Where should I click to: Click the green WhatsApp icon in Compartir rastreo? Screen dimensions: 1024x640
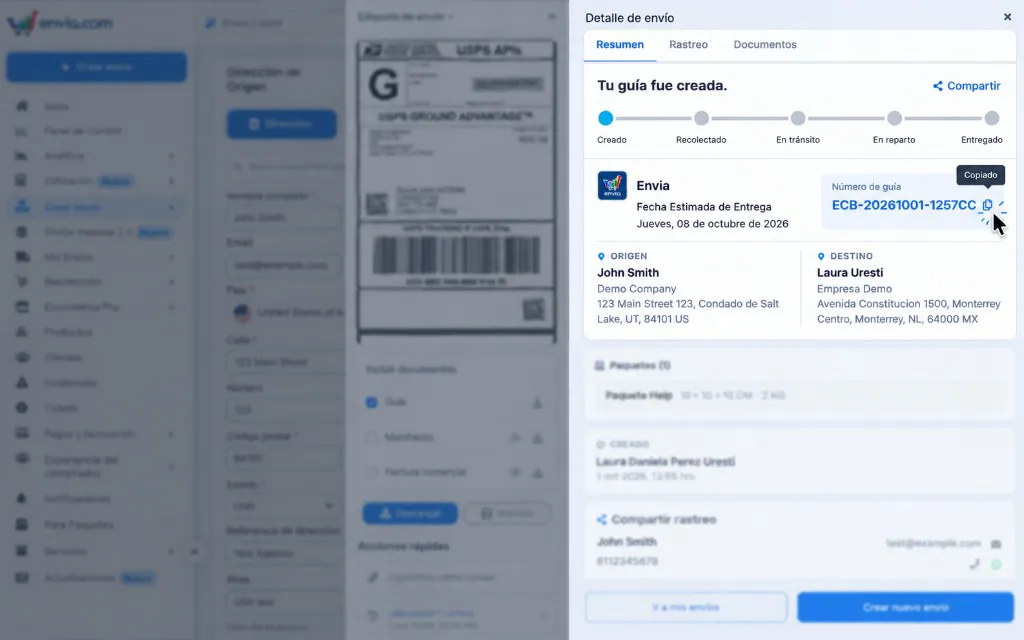coord(996,564)
